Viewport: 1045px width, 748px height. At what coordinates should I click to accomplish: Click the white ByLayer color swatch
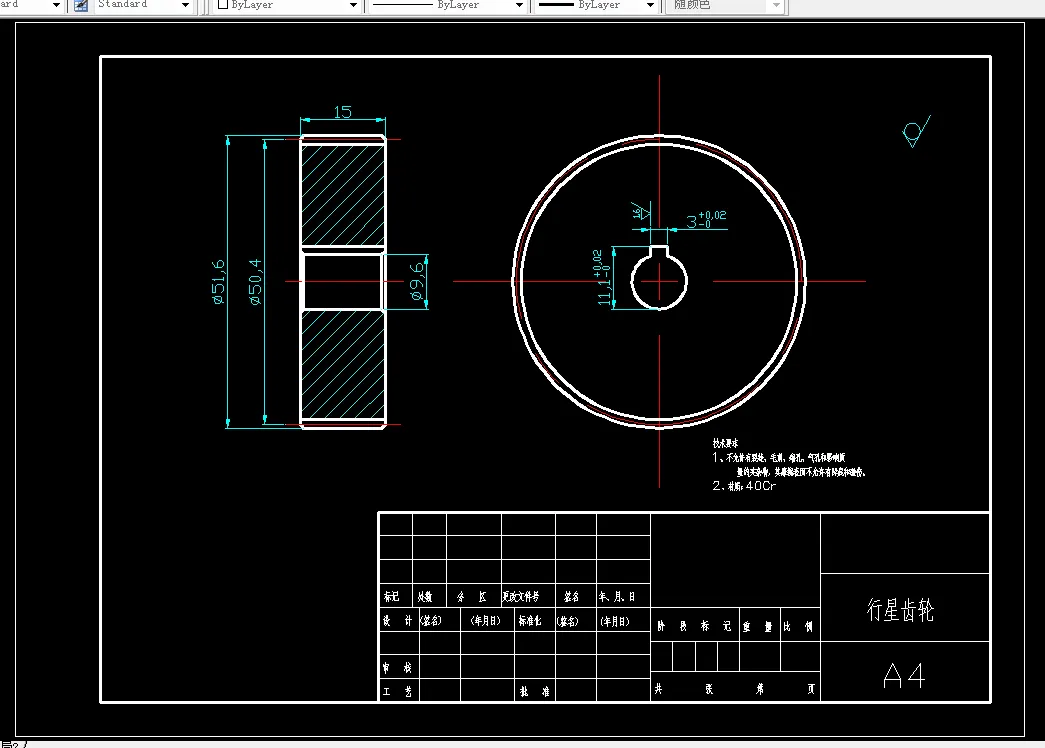click(223, 5)
